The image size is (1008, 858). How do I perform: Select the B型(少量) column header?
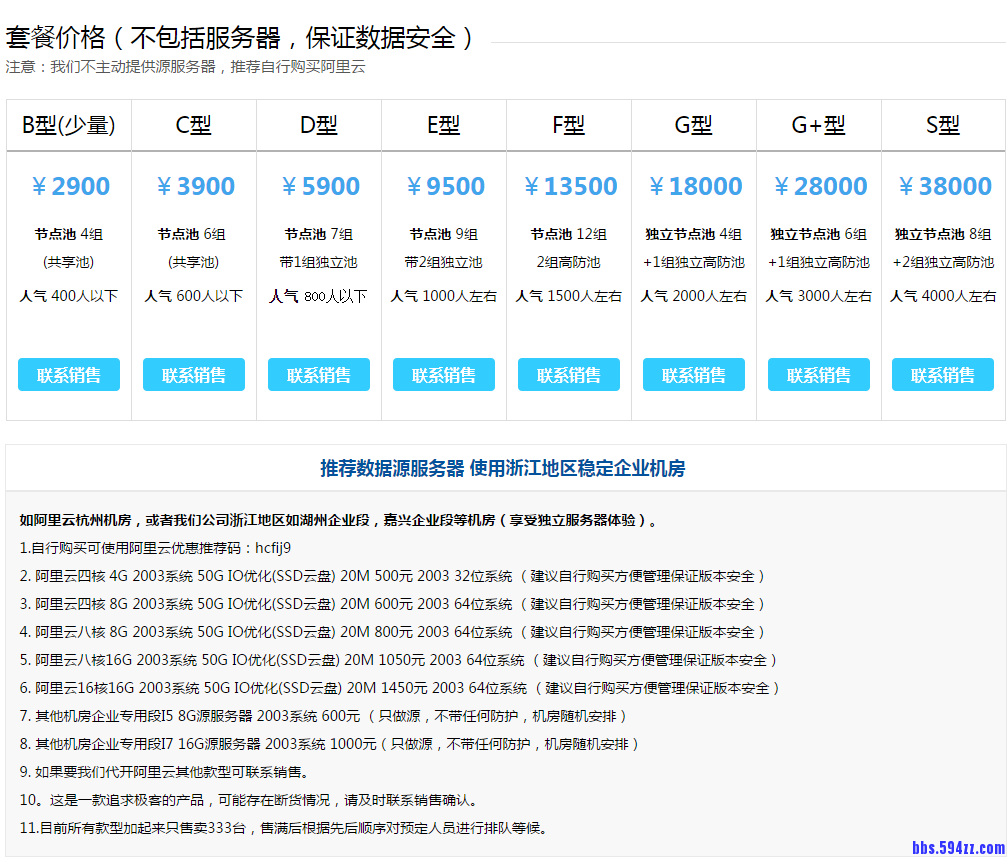(x=69, y=124)
